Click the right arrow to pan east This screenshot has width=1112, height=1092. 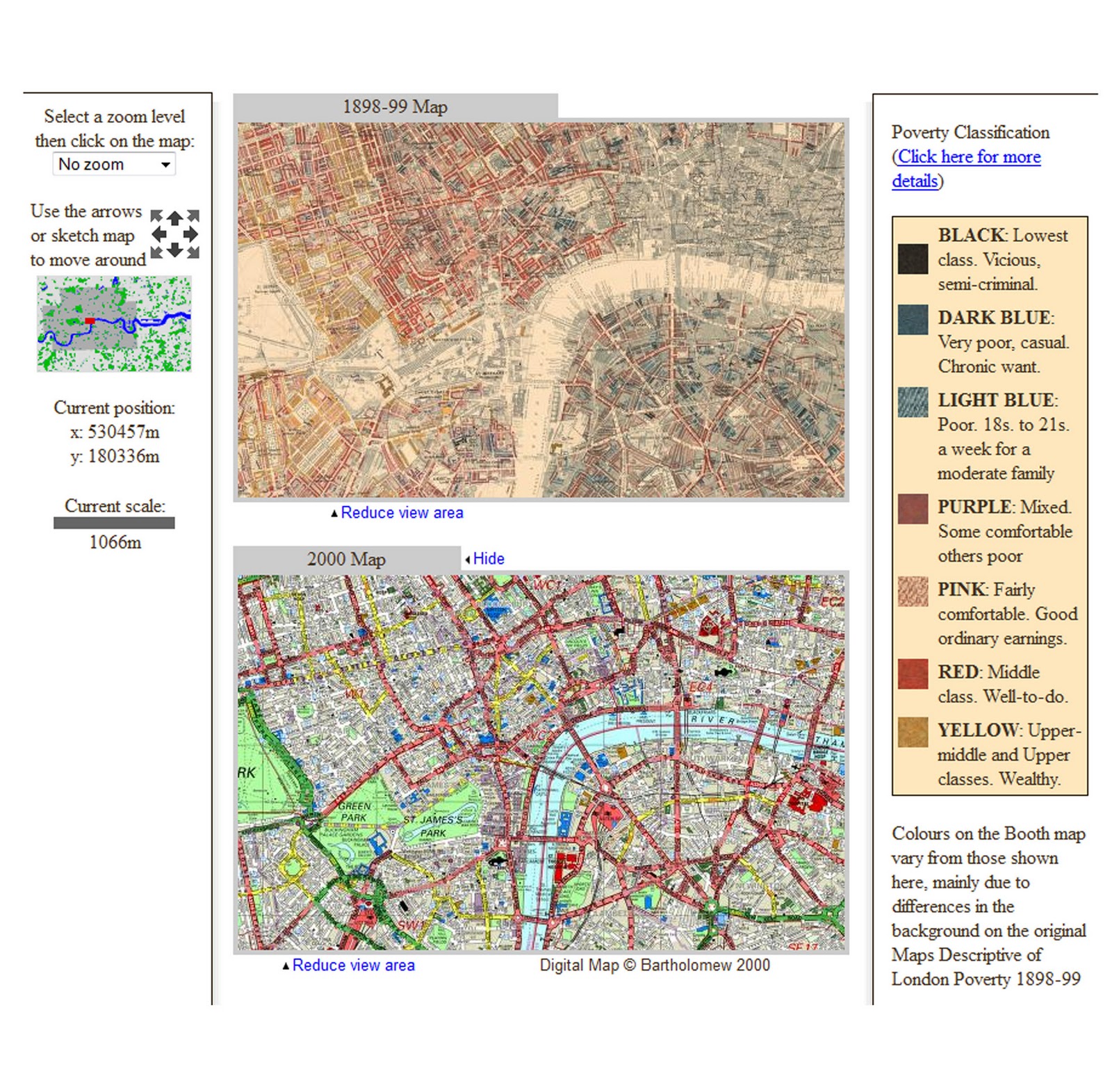coord(191,235)
